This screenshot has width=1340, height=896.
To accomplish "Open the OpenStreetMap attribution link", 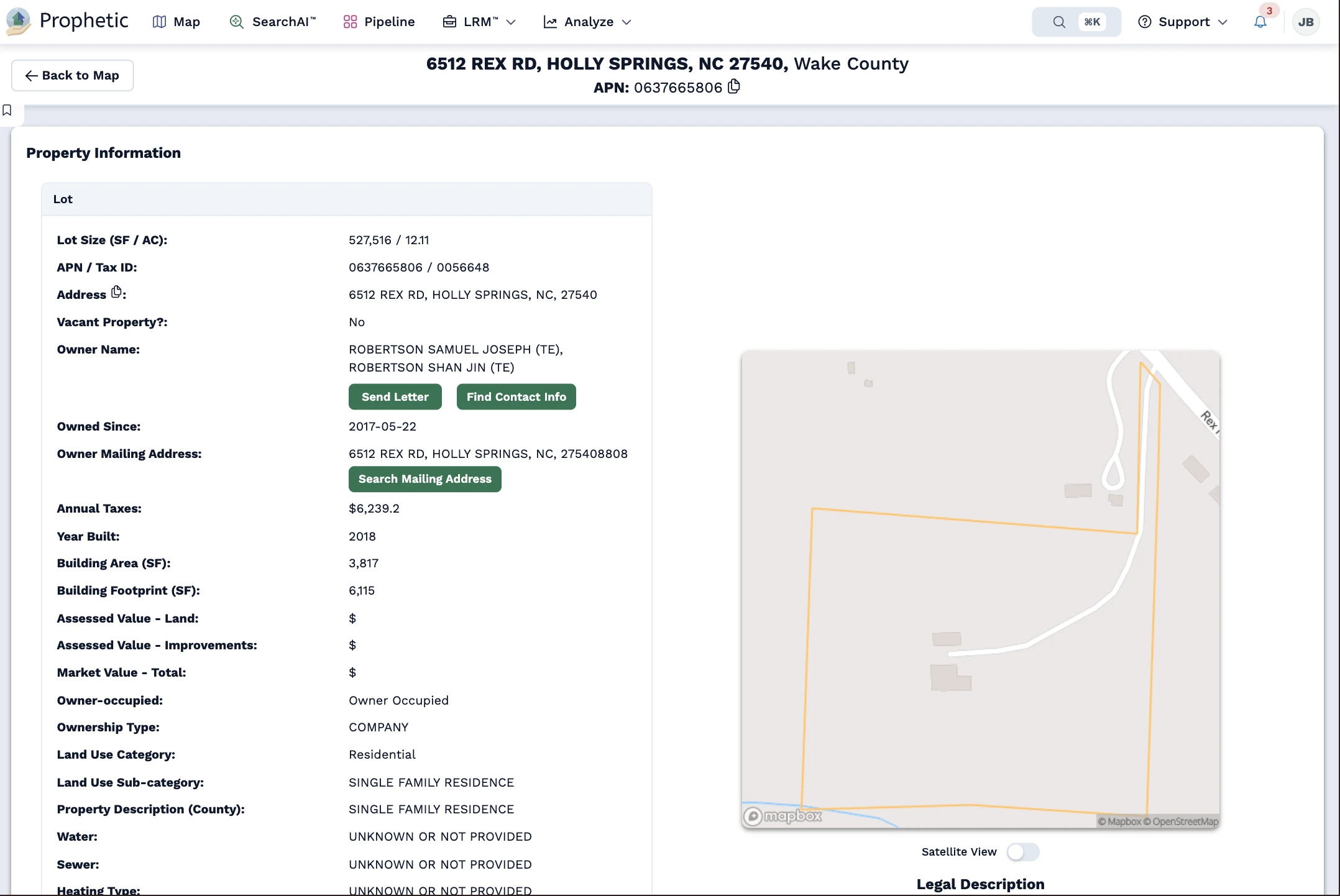I will tap(1182, 821).
